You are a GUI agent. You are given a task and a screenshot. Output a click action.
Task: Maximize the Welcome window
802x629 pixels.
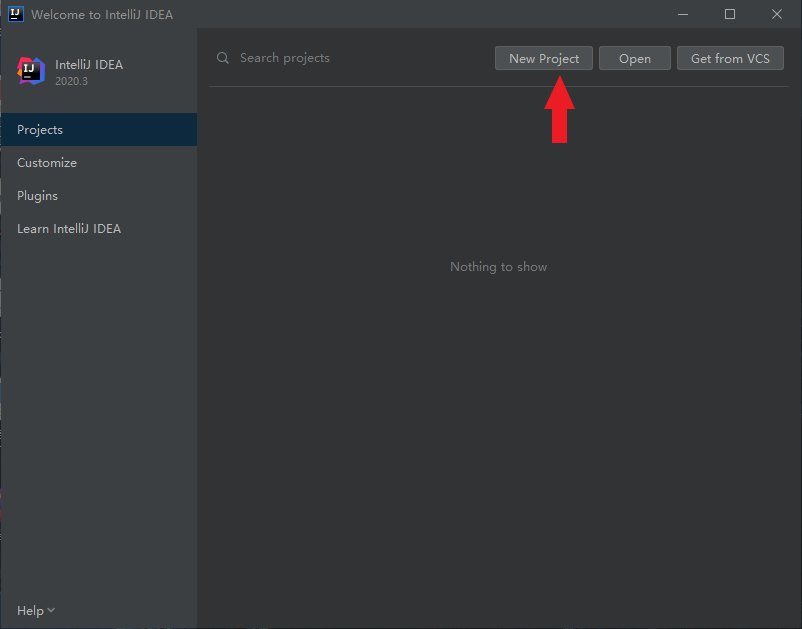[x=730, y=14]
